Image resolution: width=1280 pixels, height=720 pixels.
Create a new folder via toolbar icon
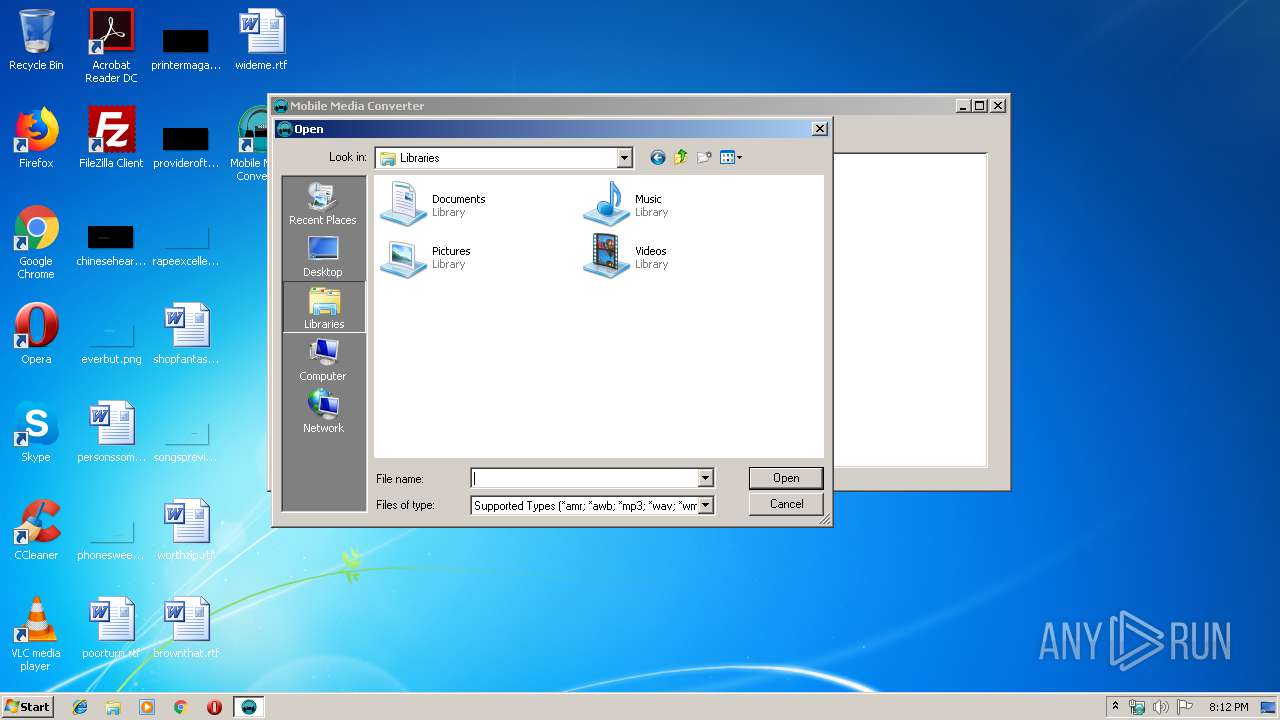pyautogui.click(x=704, y=157)
